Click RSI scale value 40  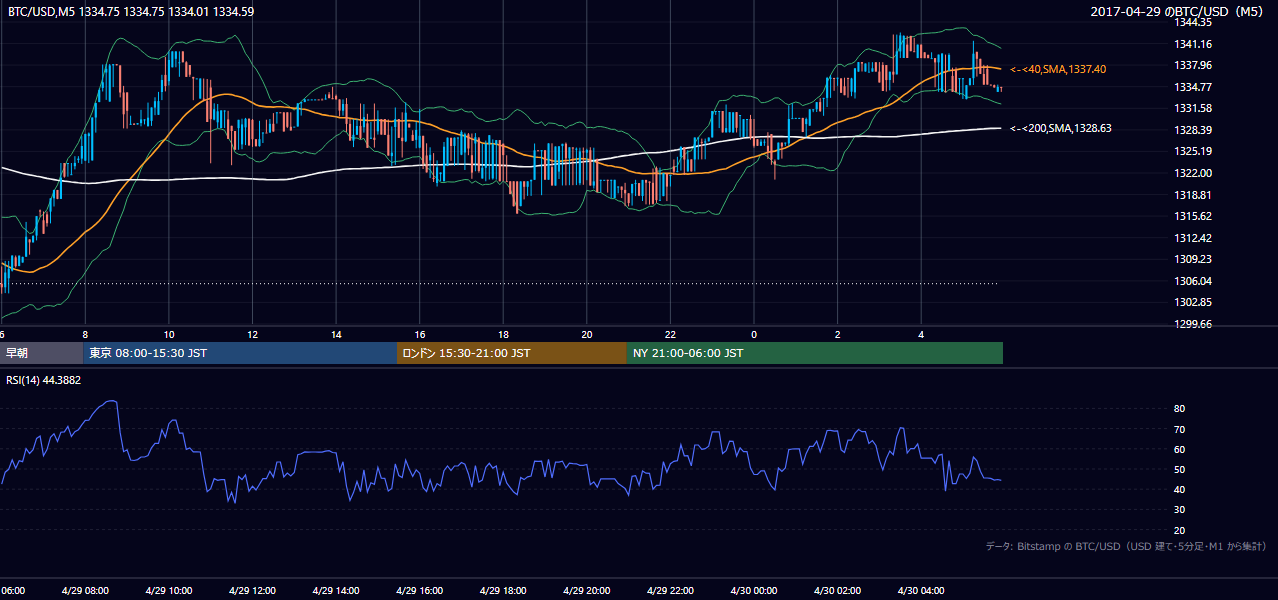[x=1180, y=489]
